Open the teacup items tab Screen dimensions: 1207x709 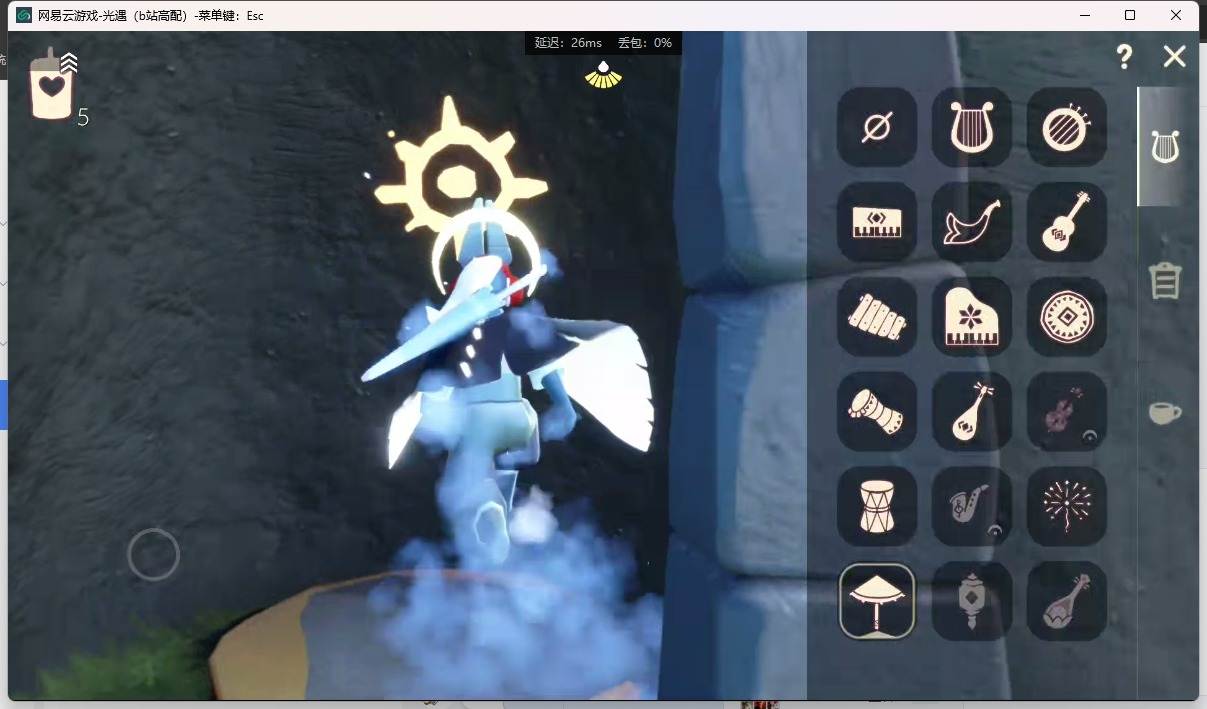click(1165, 412)
